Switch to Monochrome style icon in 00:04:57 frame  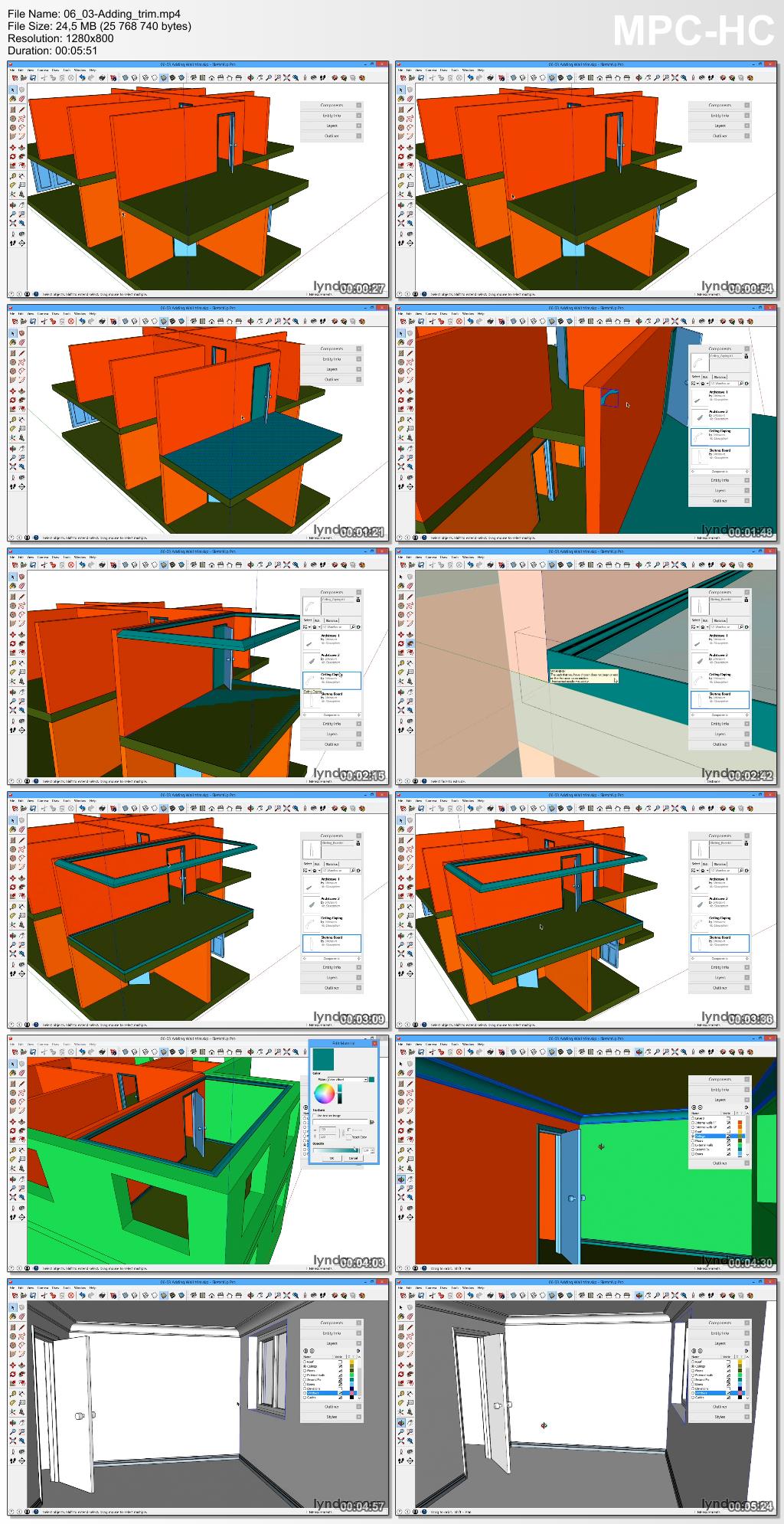pyautogui.click(x=181, y=1296)
